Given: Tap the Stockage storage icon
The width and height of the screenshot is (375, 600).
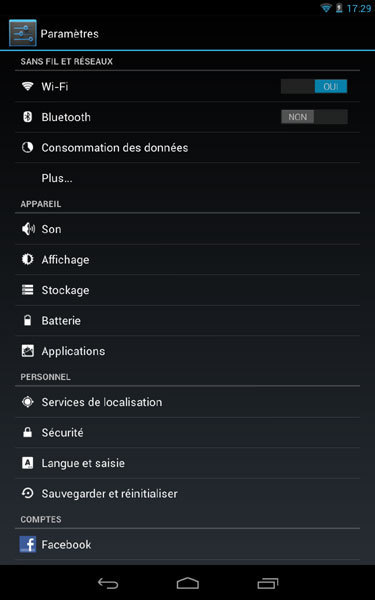Looking at the screenshot, I should pyautogui.click(x=27, y=290).
